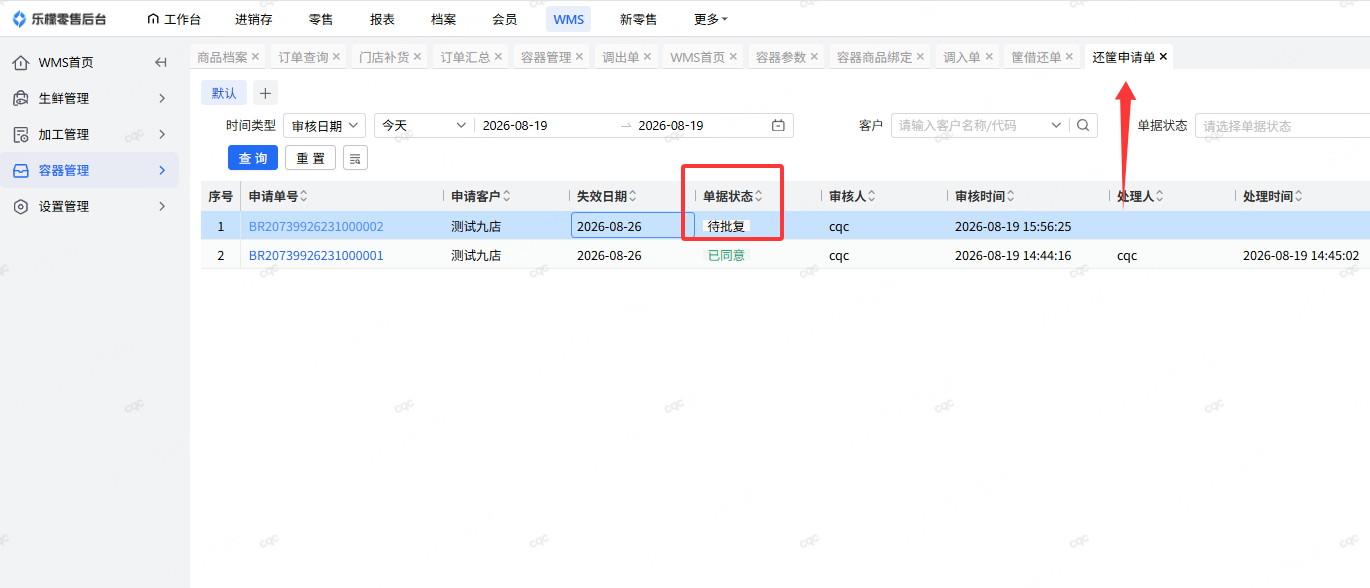
Task: Click the WMS首页 home icon in sidebar
Action: pyautogui.click(x=20, y=63)
